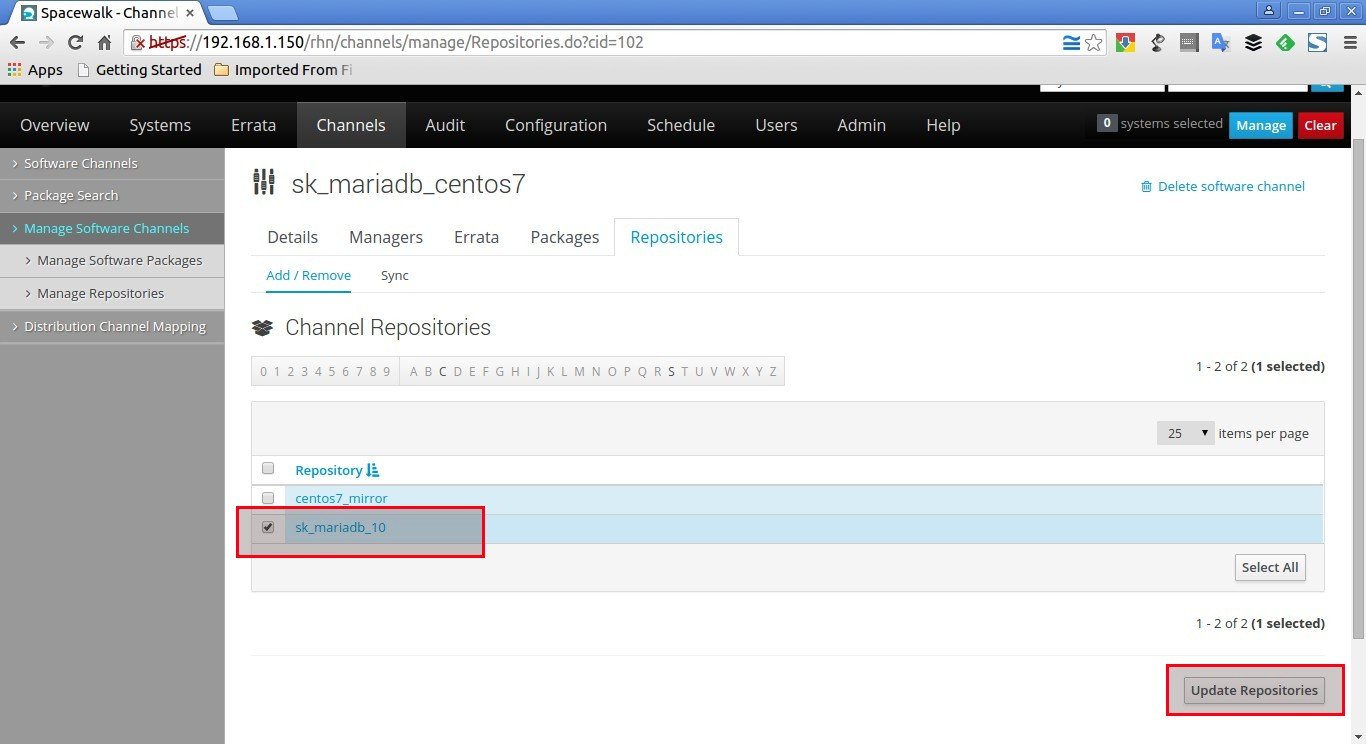Image resolution: width=1366 pixels, height=744 pixels.
Task: Click the browser back arrow
Action: [x=17, y=43]
